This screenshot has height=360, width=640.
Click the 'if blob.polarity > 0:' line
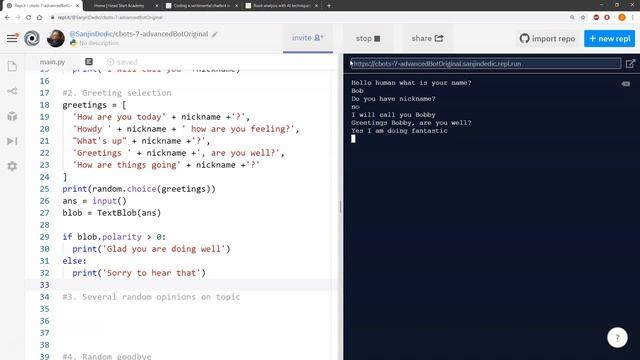tap(114, 237)
